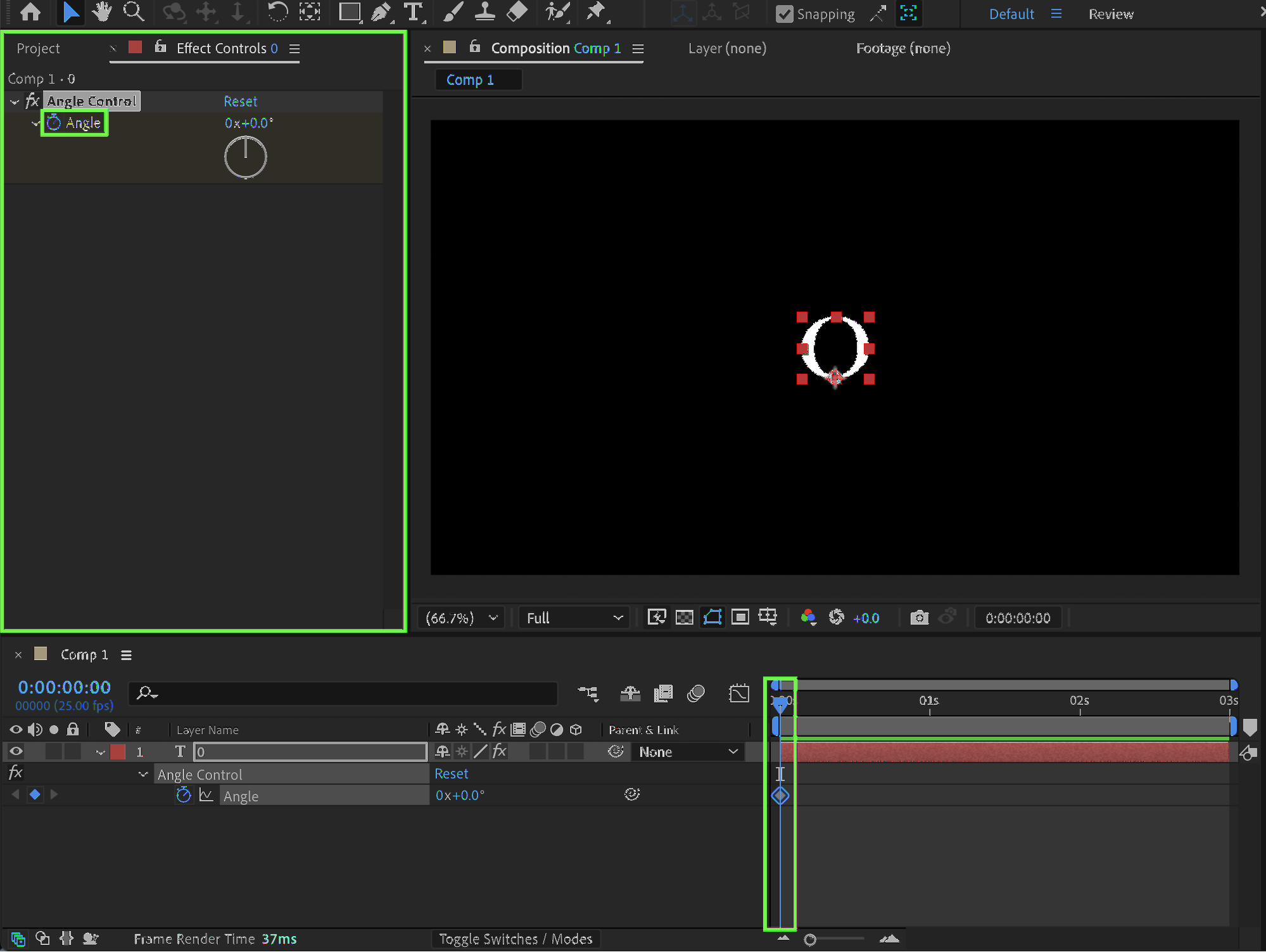
Task: Click the graph icon beside Angle property
Action: (x=206, y=795)
